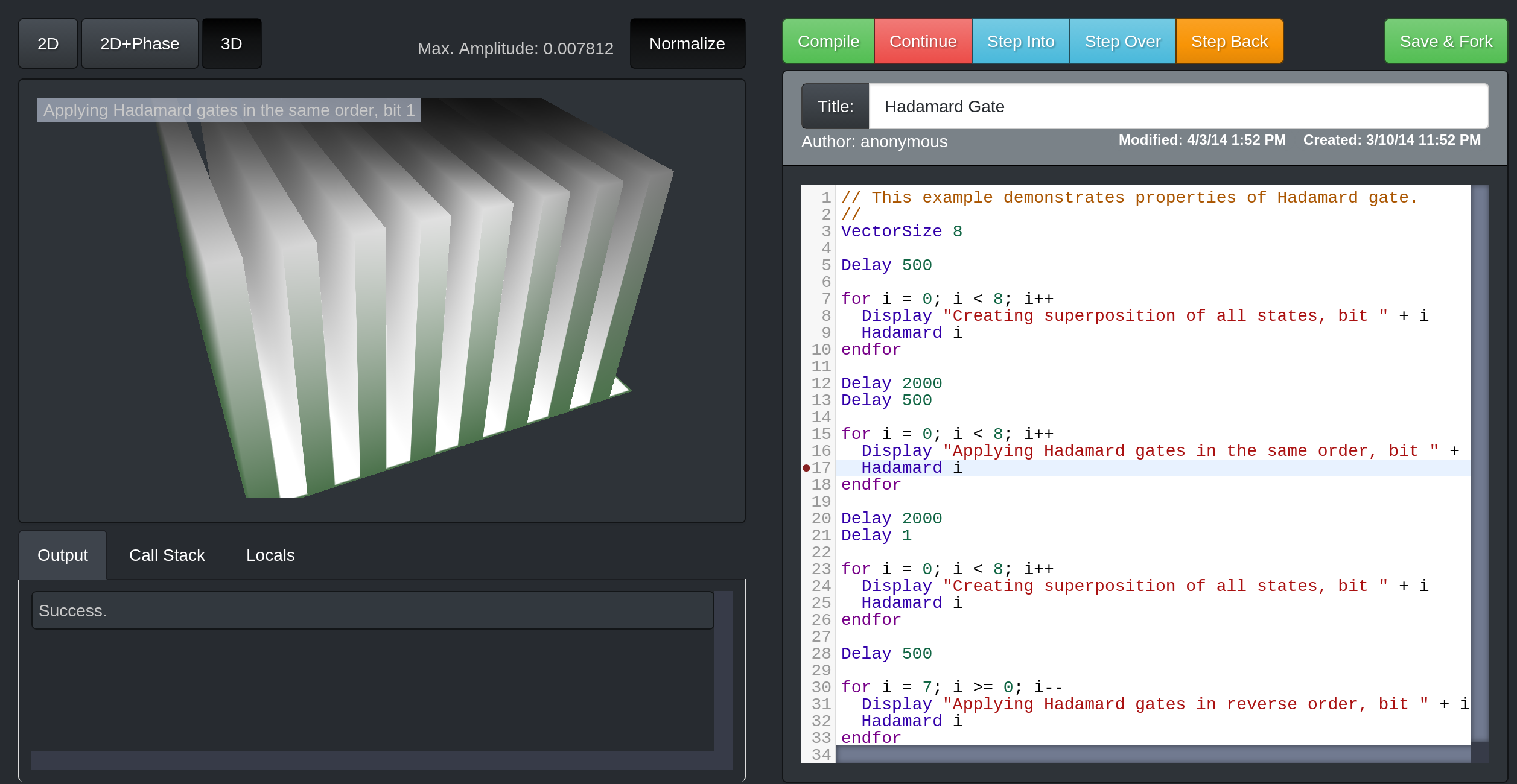
Task: Switch visualization to 2D+Phase view
Action: (x=139, y=43)
